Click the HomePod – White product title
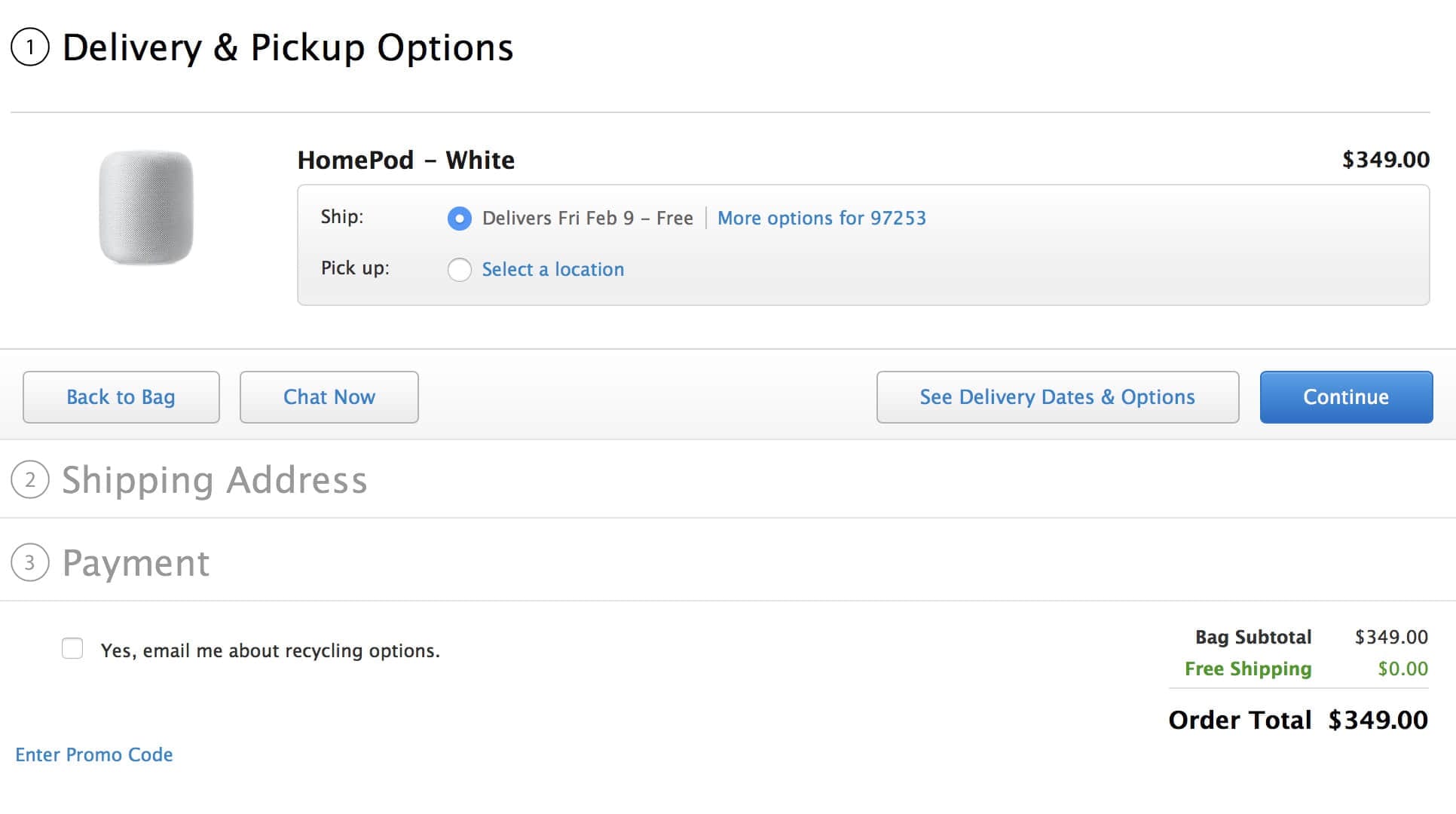This screenshot has width=1456, height=814. pos(405,160)
